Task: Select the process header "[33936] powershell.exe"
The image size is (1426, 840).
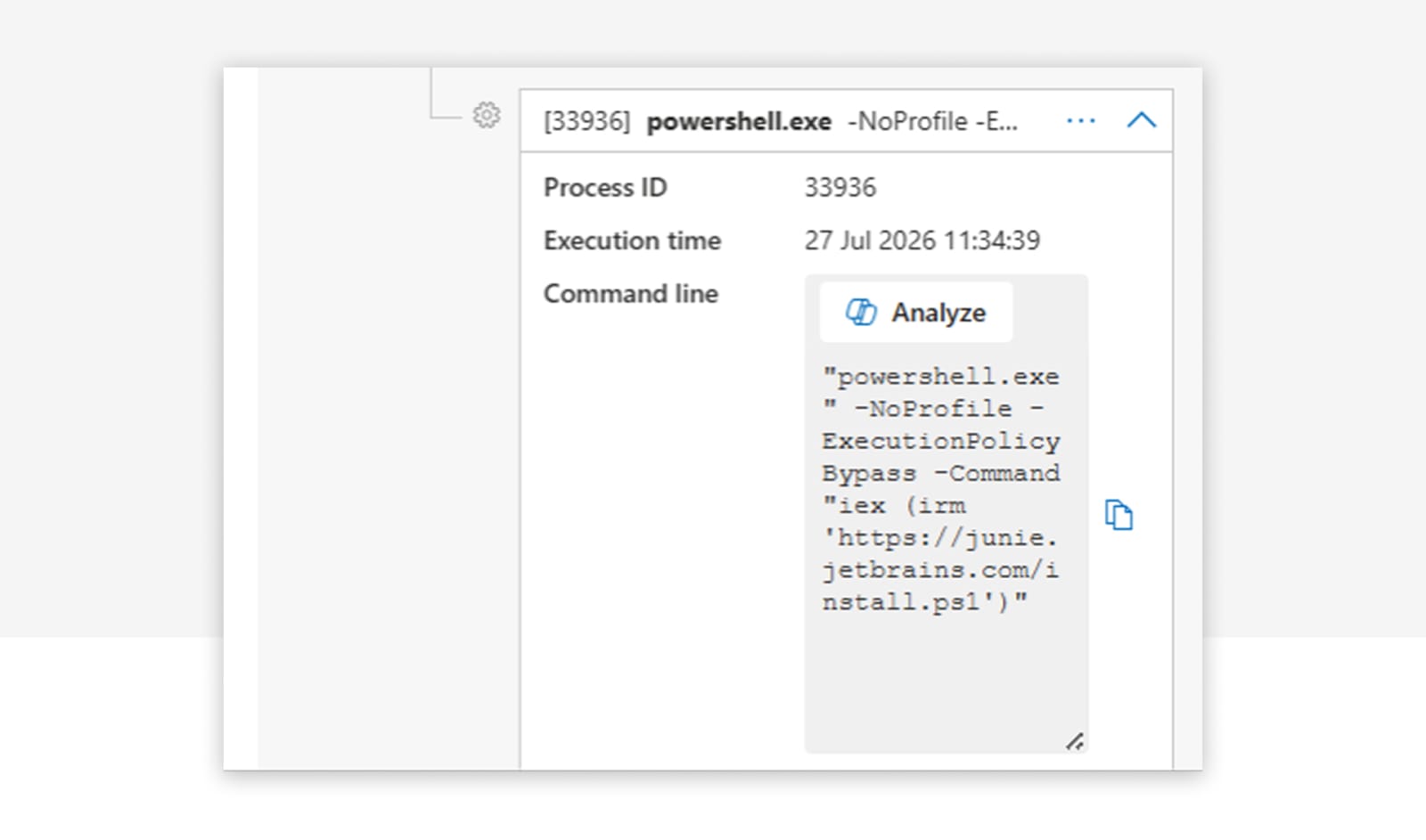Action: pos(687,121)
